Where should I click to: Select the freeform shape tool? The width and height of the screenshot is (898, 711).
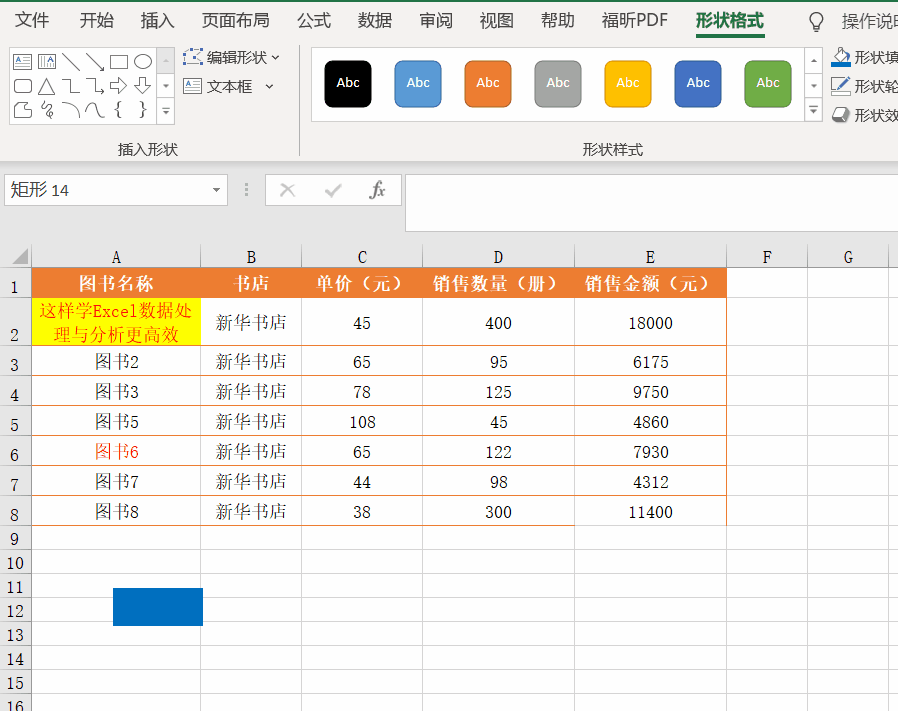pos(22,109)
